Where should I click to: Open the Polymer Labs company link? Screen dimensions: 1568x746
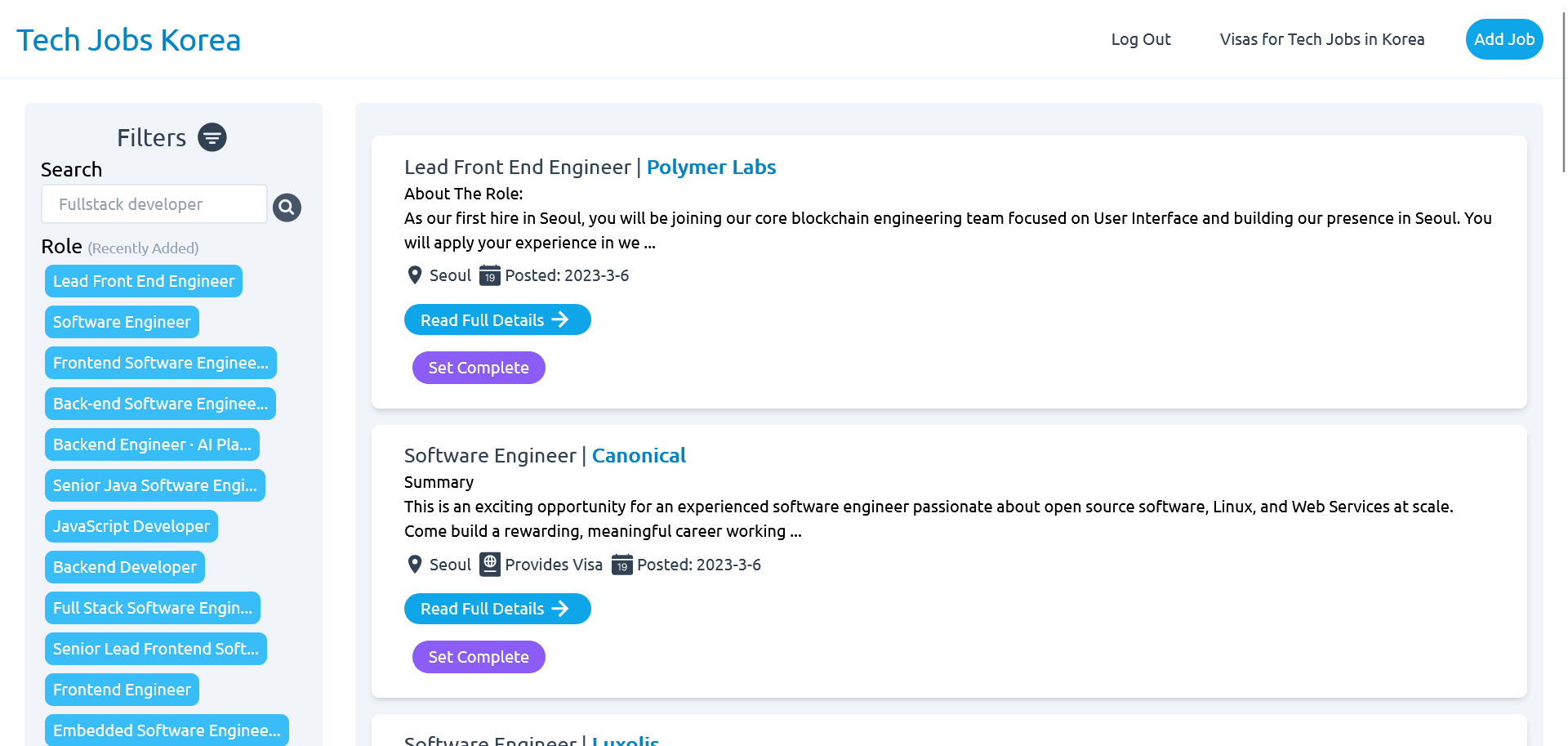click(711, 168)
